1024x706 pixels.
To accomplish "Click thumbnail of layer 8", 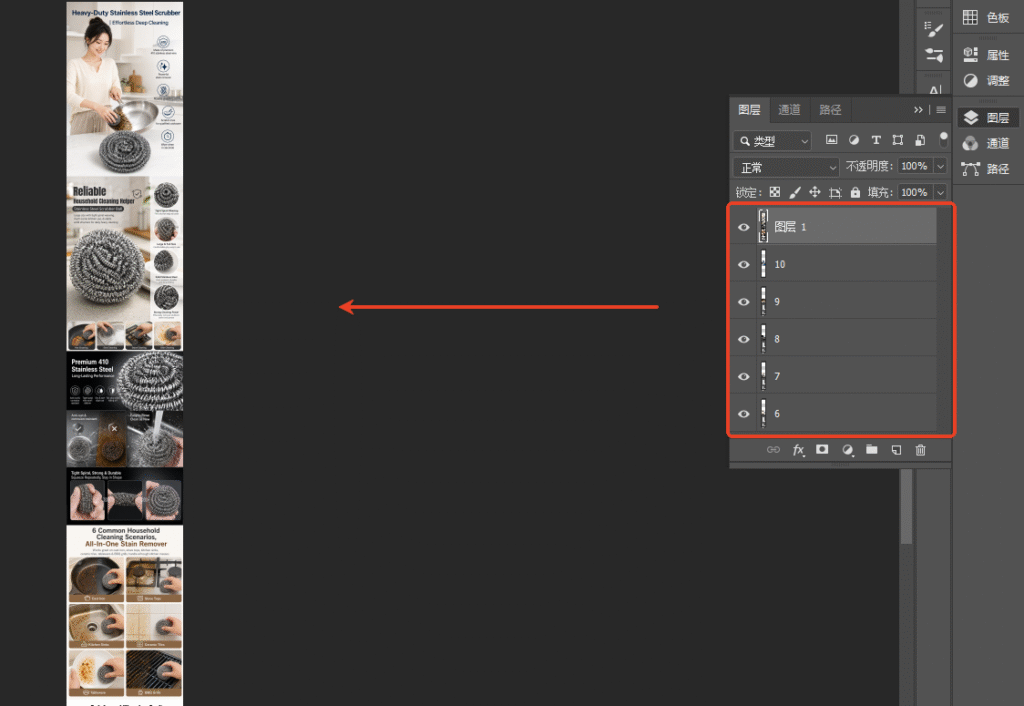I will [x=763, y=338].
